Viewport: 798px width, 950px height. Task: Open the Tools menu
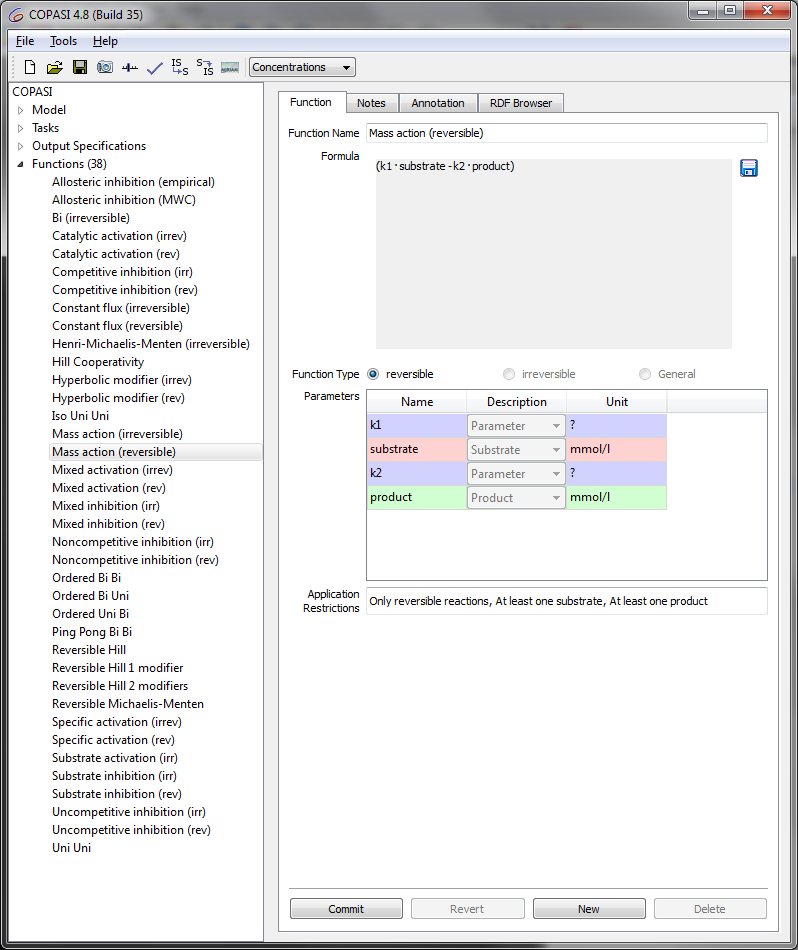click(63, 41)
